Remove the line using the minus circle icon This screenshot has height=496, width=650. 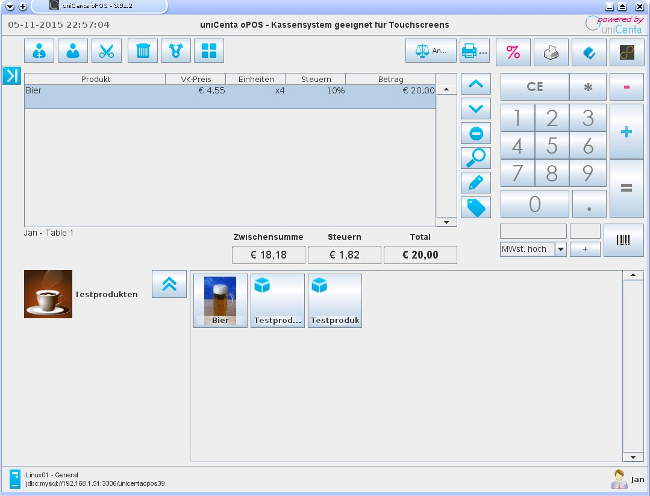click(476, 134)
